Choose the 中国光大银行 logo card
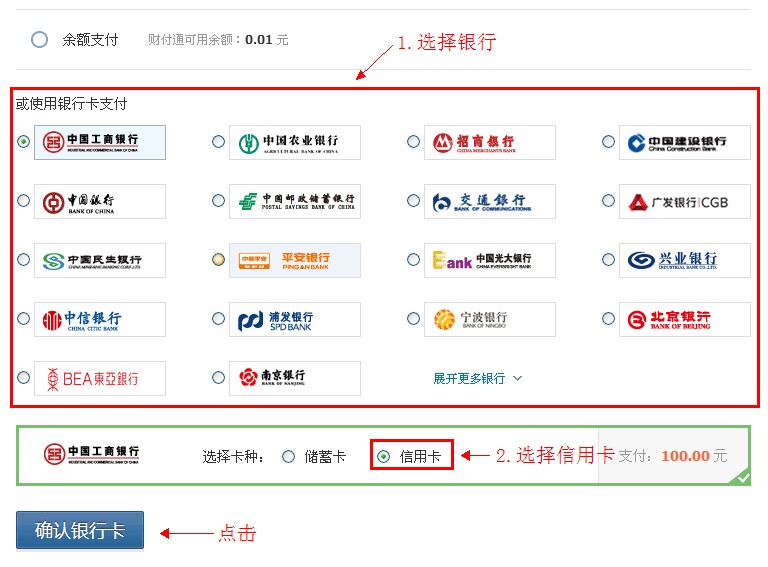The height and width of the screenshot is (567, 768). click(490, 260)
